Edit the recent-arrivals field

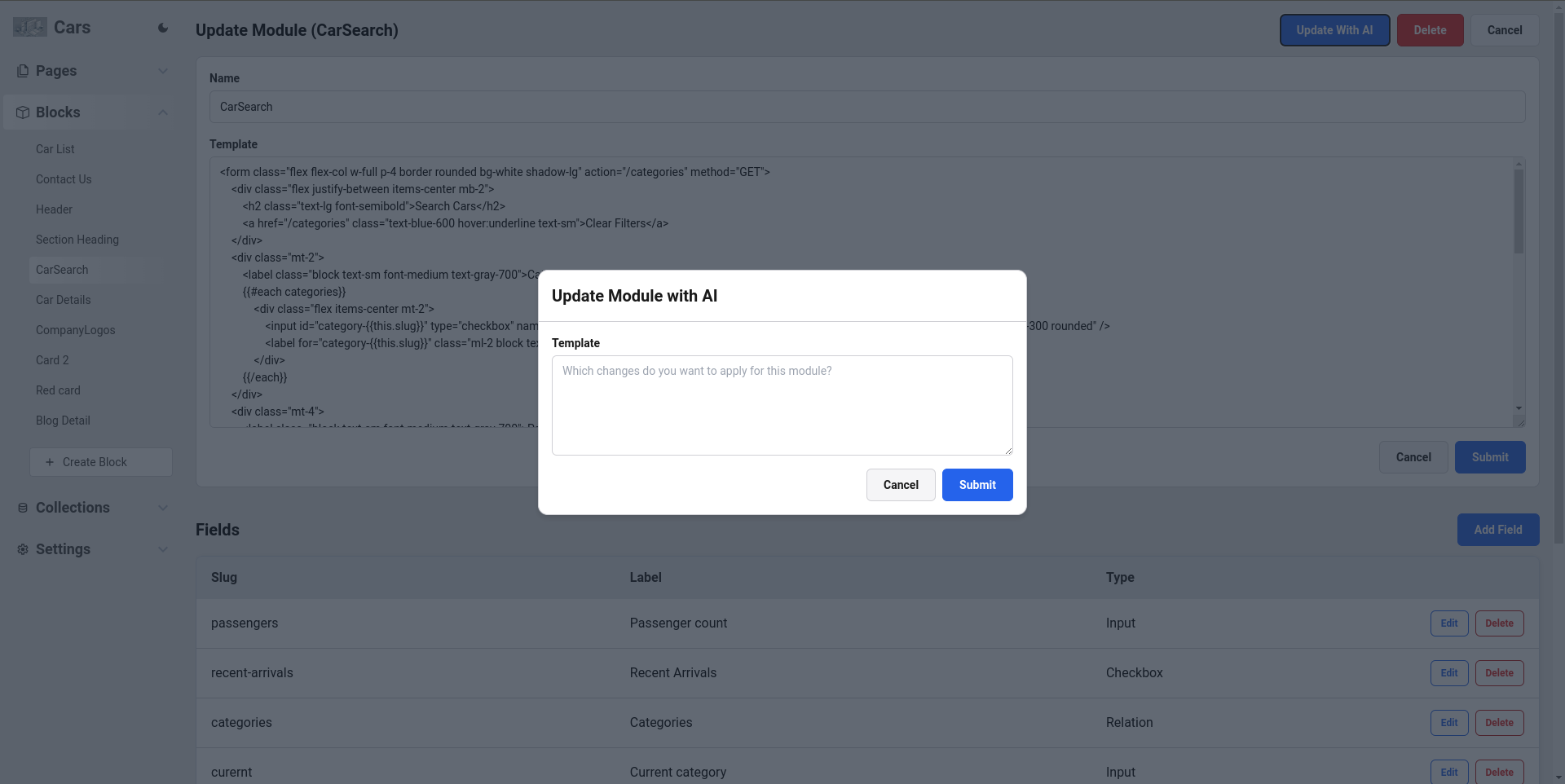coord(1449,673)
